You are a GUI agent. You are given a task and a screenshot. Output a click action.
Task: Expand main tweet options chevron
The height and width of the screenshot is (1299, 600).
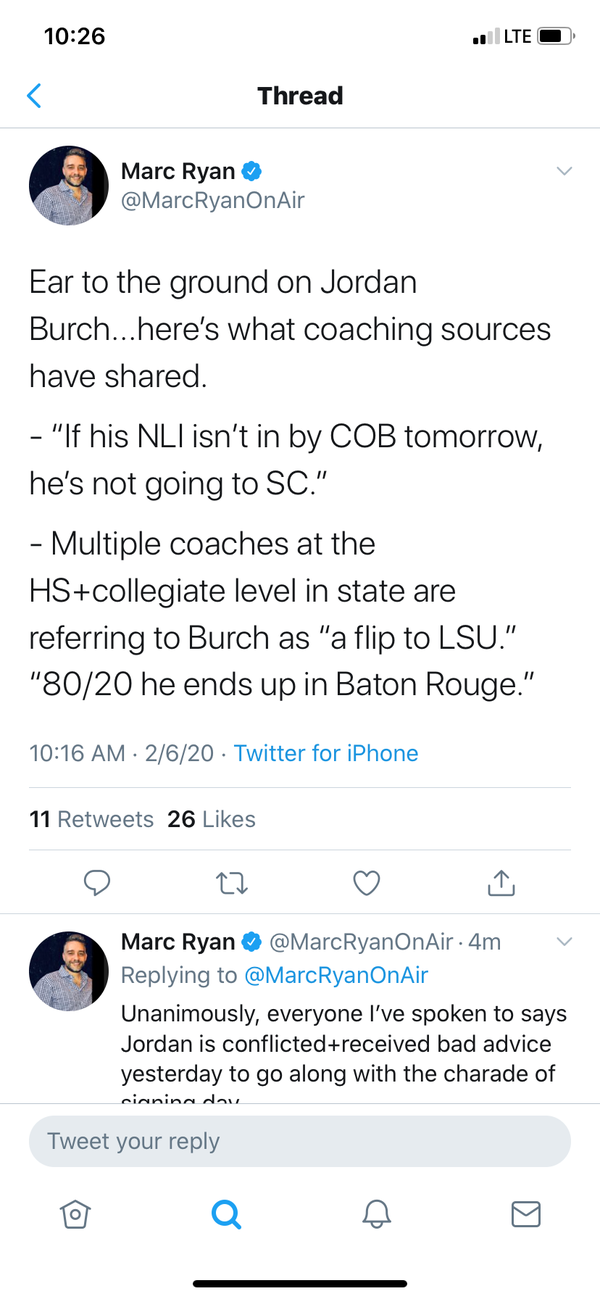tap(564, 171)
